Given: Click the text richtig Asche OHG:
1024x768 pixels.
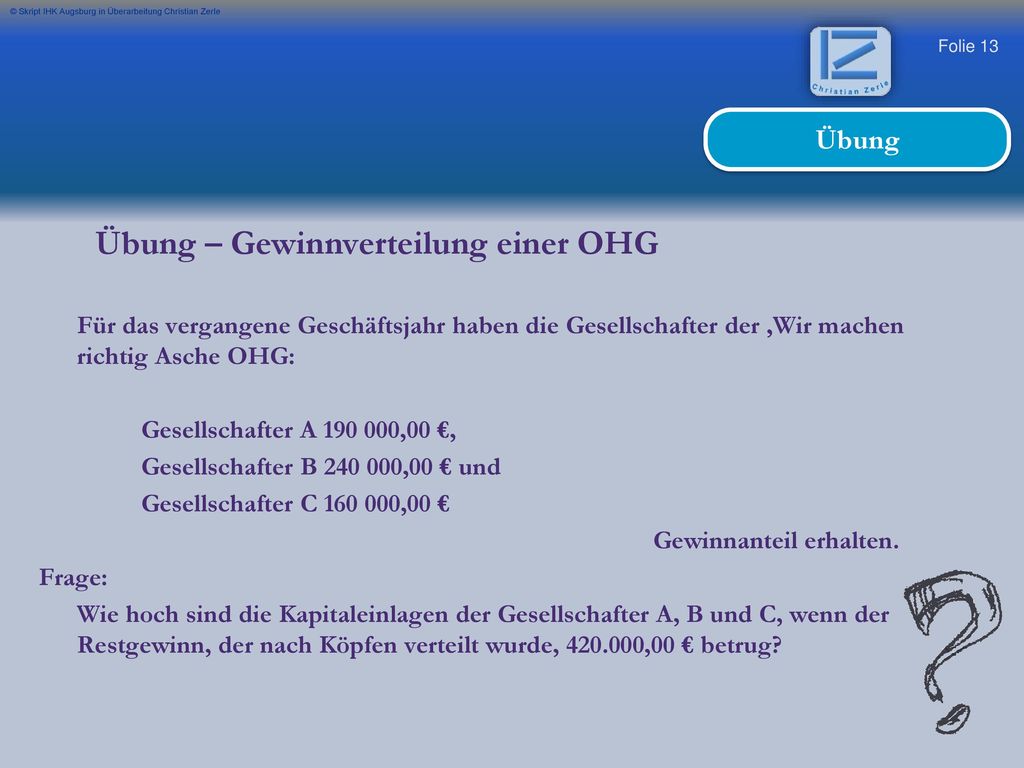Looking at the screenshot, I should tap(186, 357).
